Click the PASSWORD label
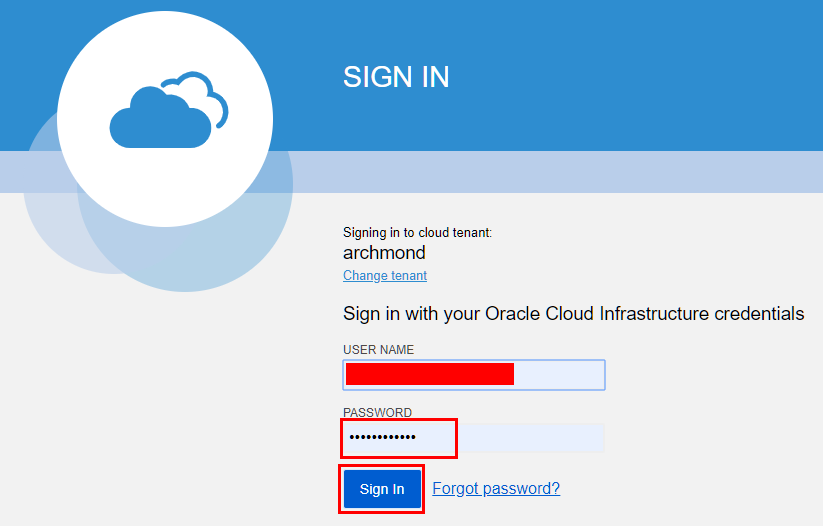This screenshot has width=823, height=526. point(377,412)
